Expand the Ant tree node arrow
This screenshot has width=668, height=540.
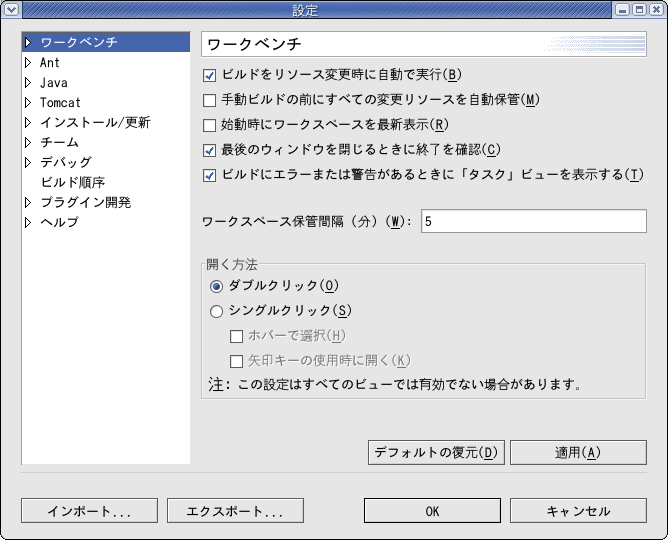[28, 63]
